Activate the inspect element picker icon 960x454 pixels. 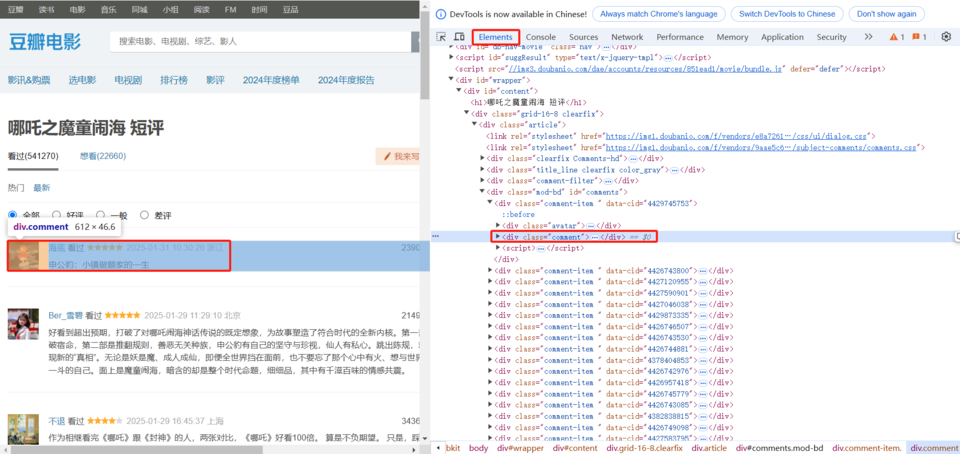(440, 37)
